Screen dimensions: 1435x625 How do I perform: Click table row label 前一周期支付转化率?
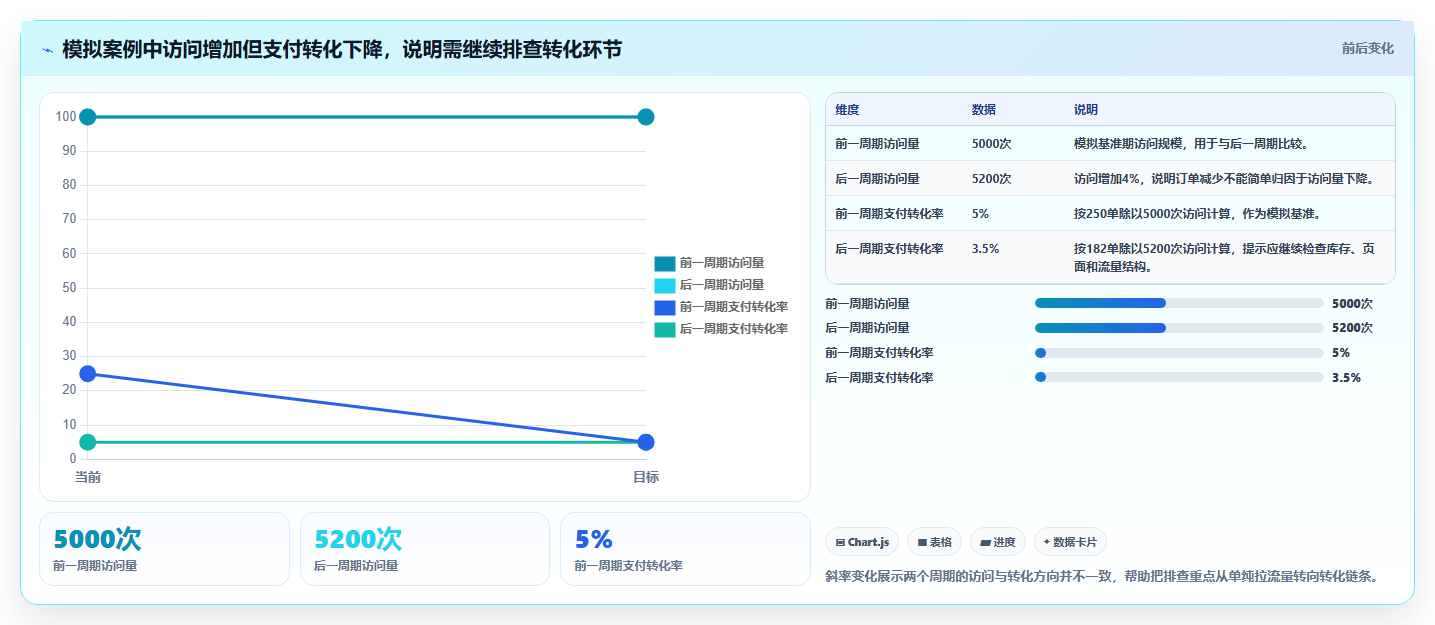889,214
